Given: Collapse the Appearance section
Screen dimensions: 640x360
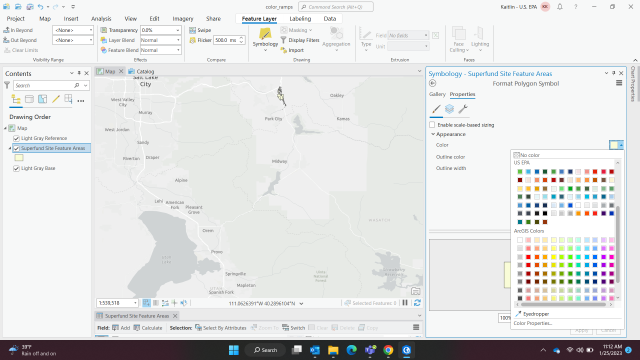Looking at the screenshot, I should click(x=433, y=134).
